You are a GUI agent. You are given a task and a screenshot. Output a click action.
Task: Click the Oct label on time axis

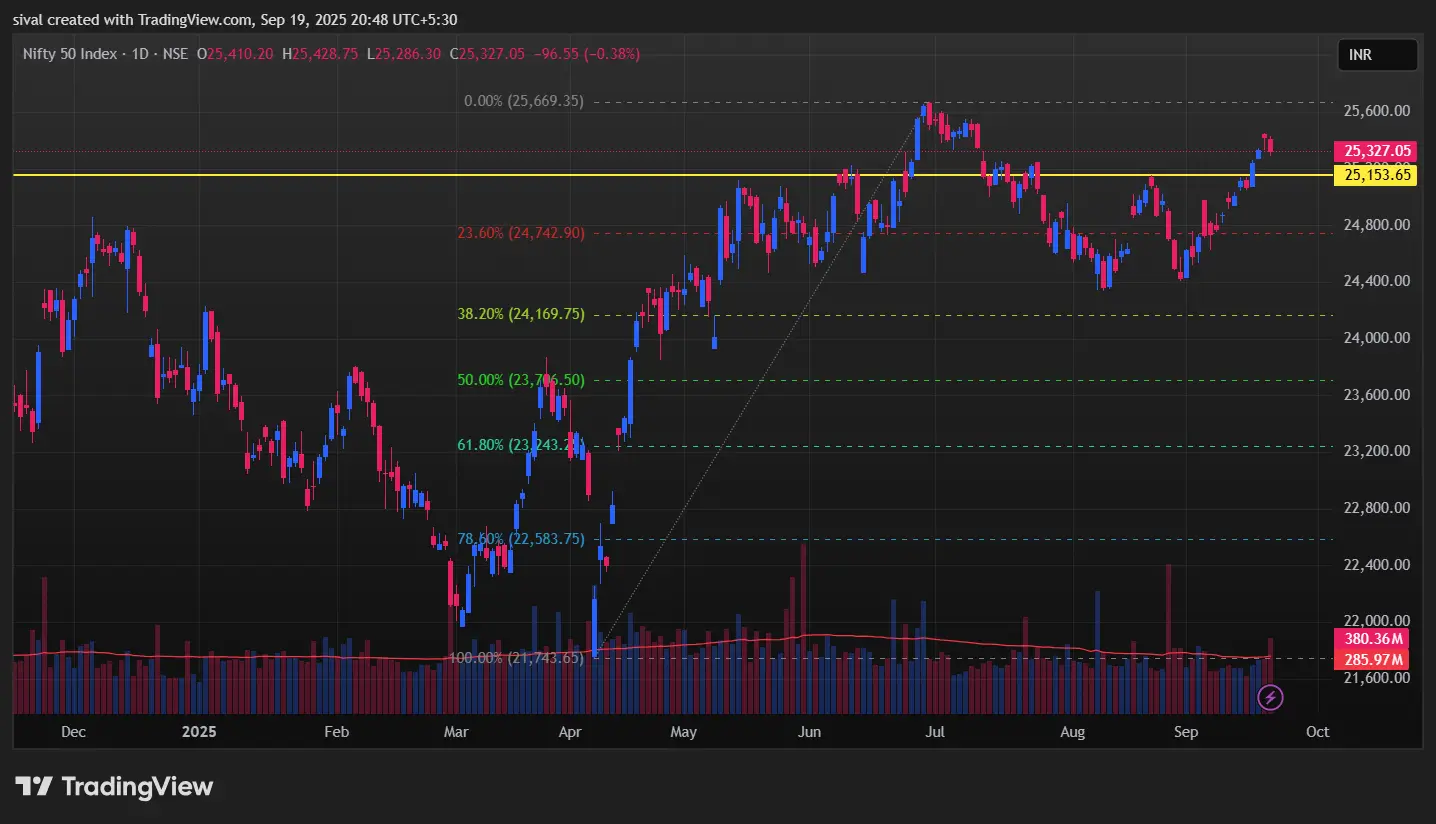1318,732
